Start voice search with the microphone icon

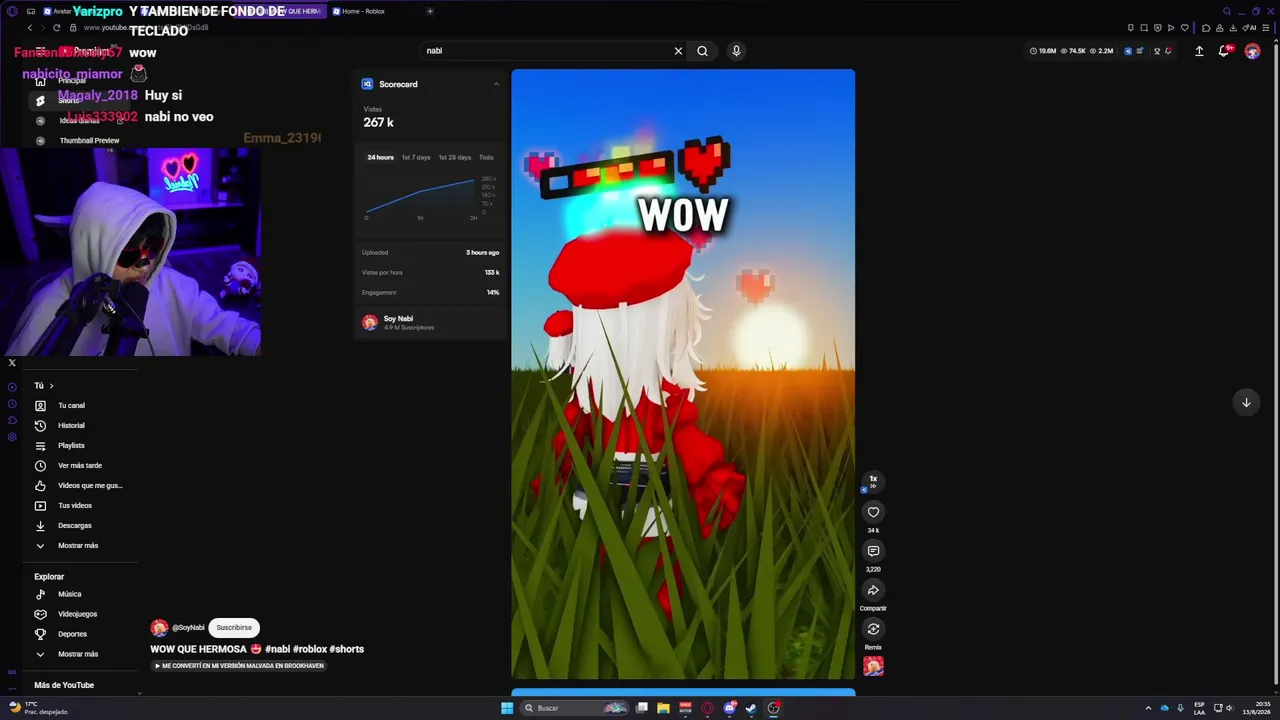pyautogui.click(x=736, y=51)
